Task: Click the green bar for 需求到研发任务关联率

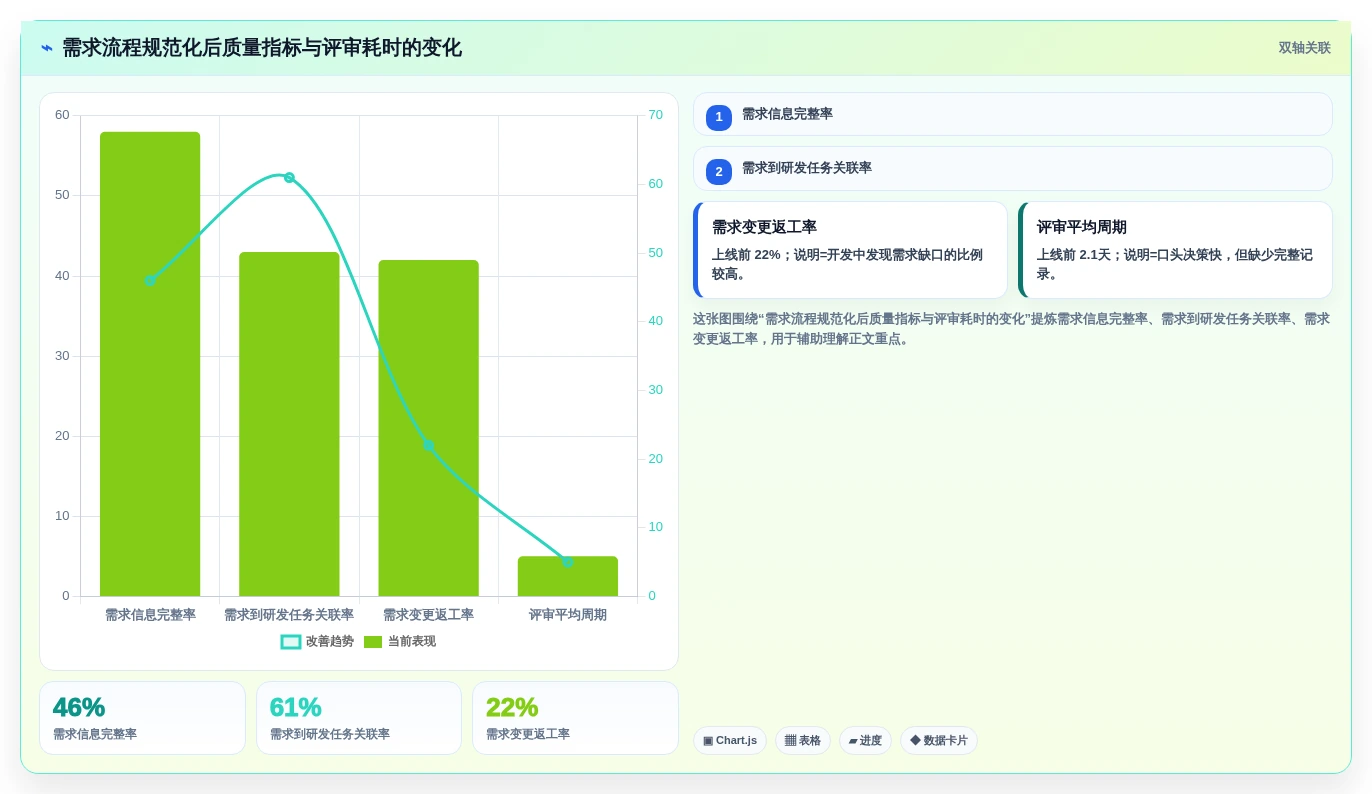Action: (x=289, y=424)
